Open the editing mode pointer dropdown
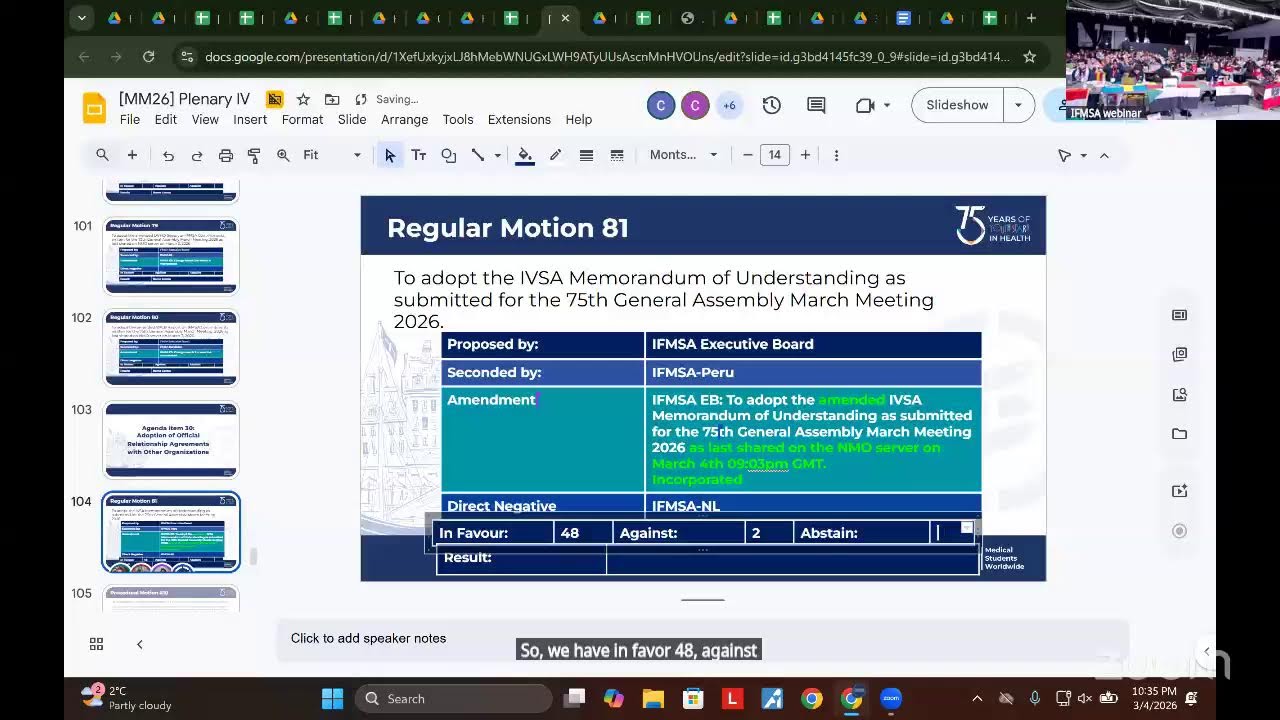This screenshot has height=720, width=1280. (1071, 155)
